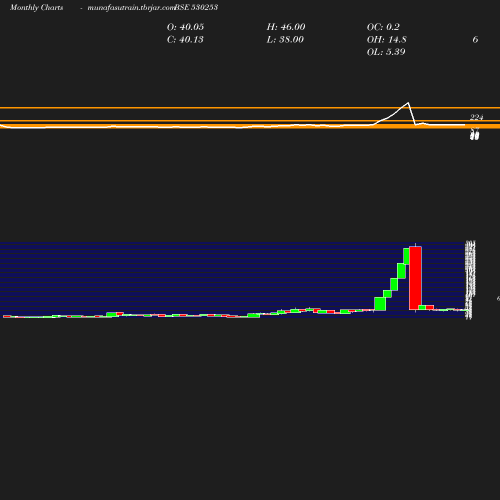Select the close value "C: 40.13"
500x500 pixels.
185,40
